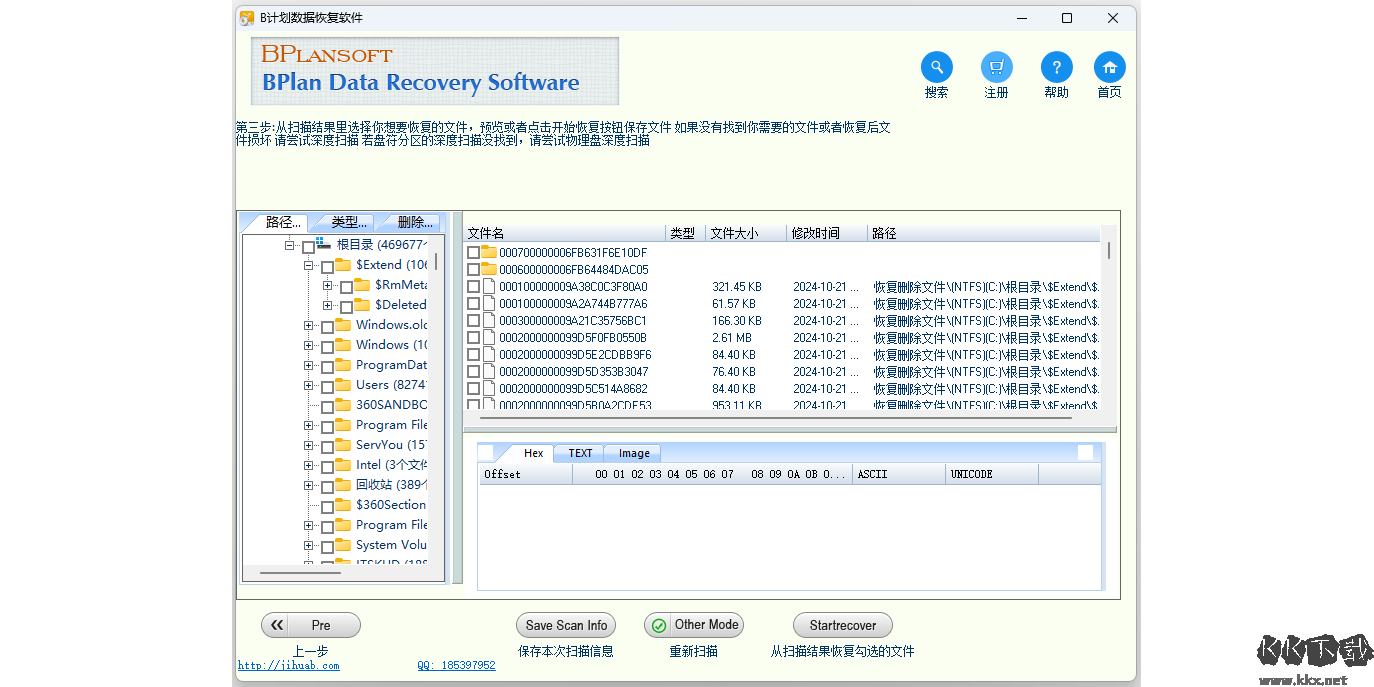
Task: Click folder icon of 000700000006FB631F6E10DF
Action: (489, 252)
